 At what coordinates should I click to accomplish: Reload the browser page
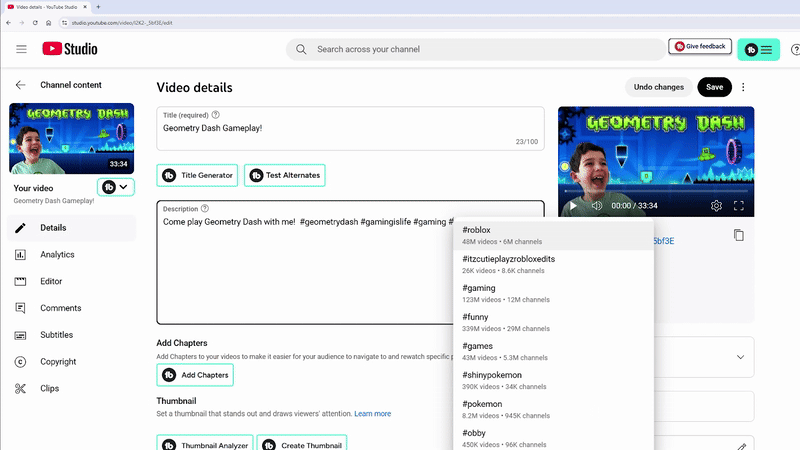[x=35, y=22]
